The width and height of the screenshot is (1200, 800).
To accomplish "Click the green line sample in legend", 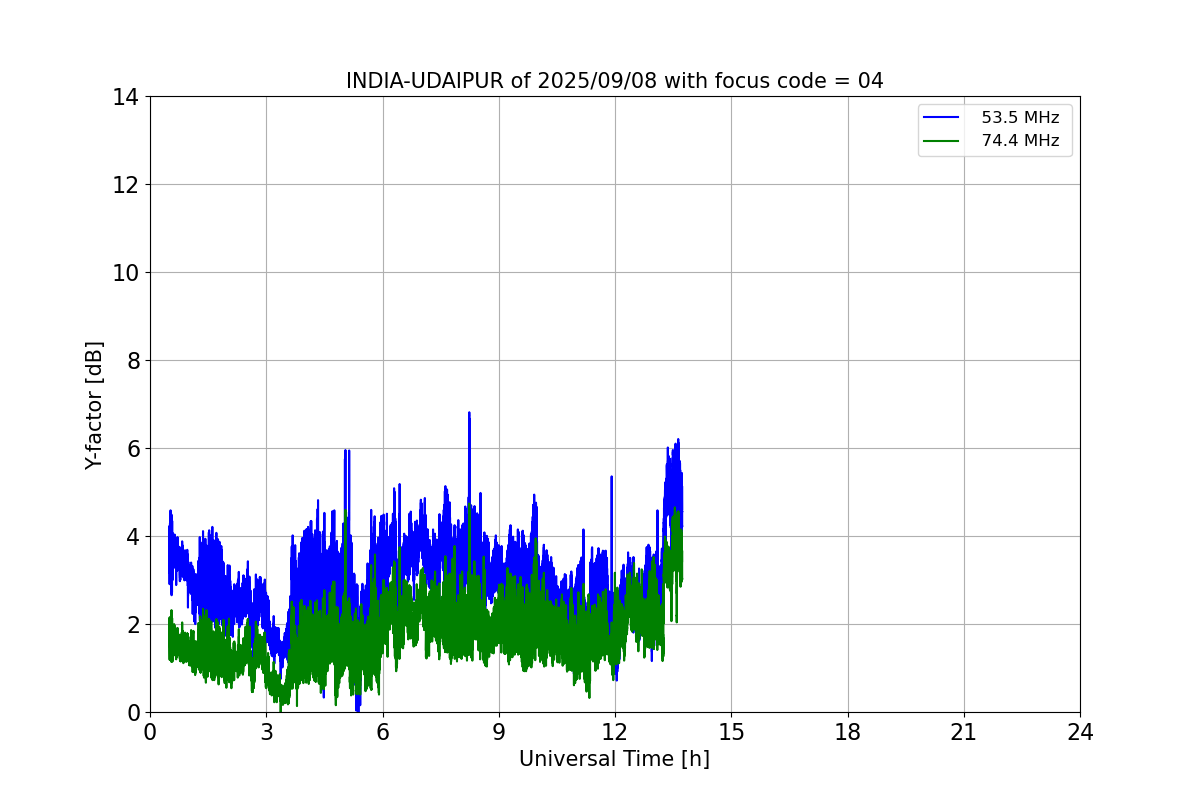I will pos(941,141).
